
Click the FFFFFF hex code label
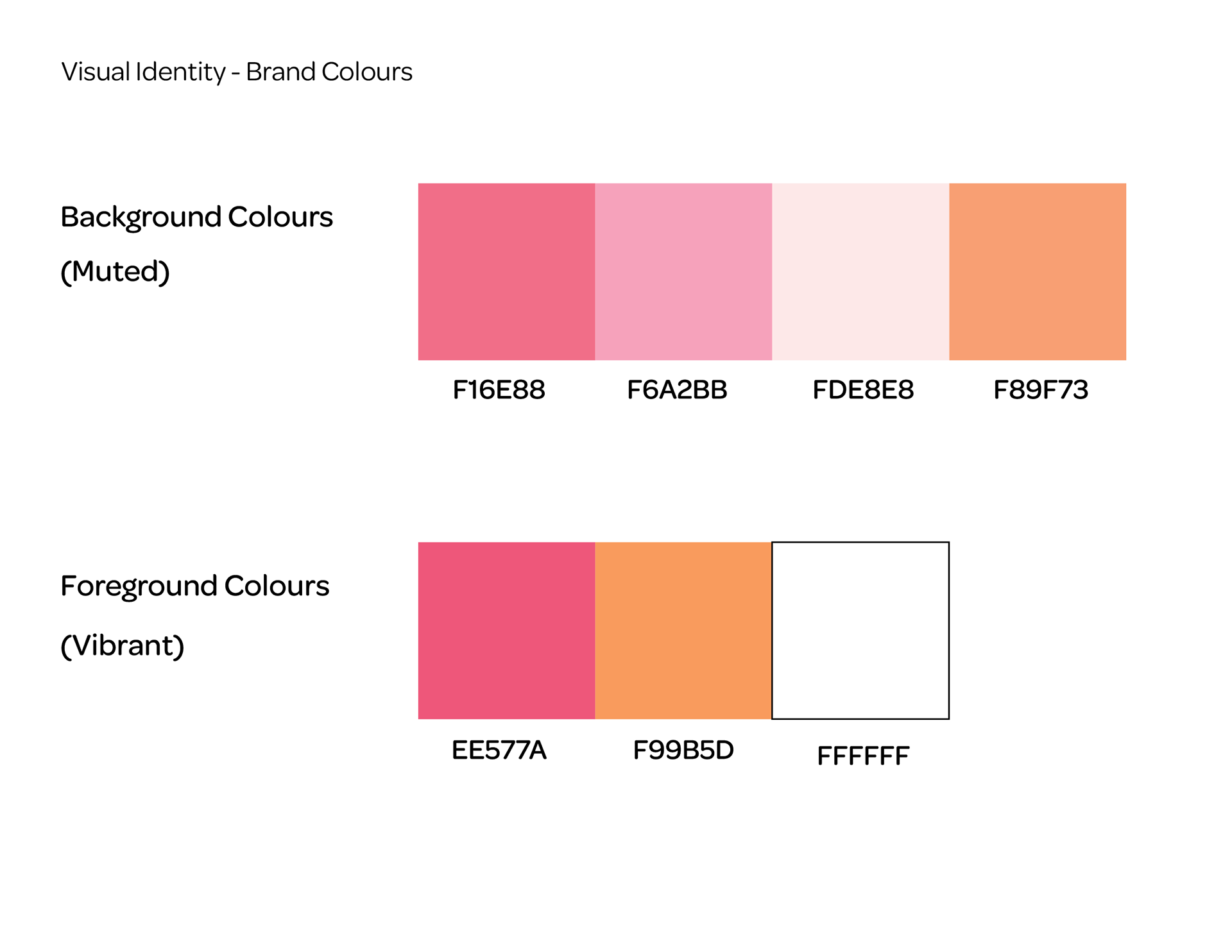click(863, 756)
